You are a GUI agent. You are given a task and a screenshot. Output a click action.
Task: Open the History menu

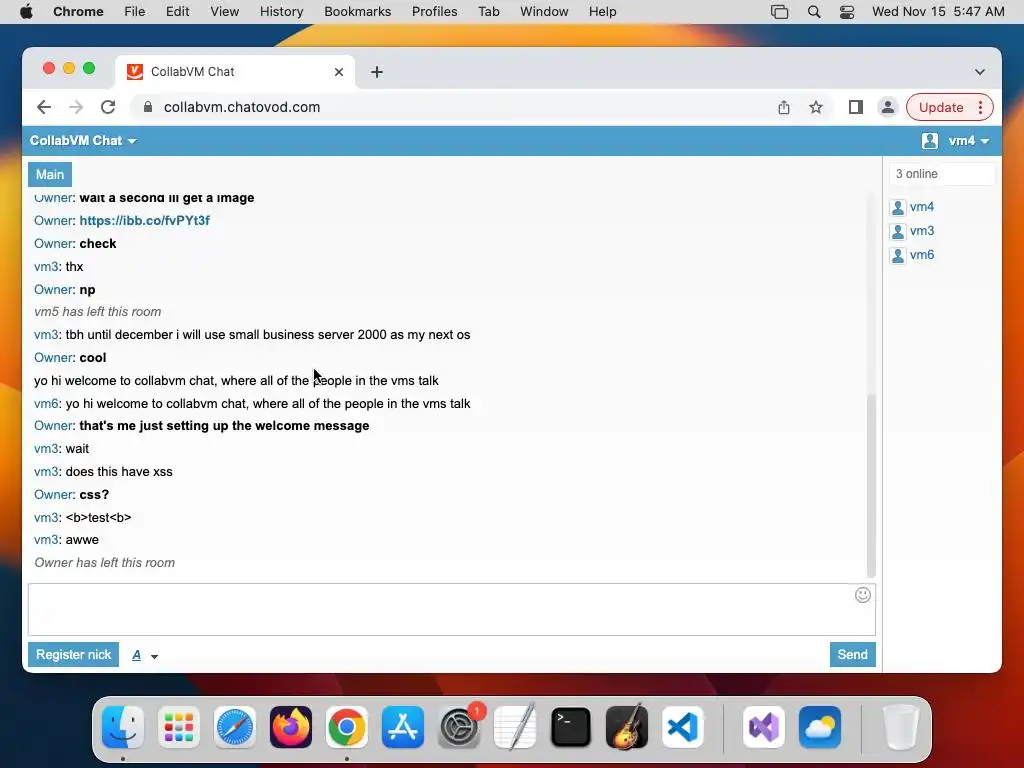(x=281, y=12)
